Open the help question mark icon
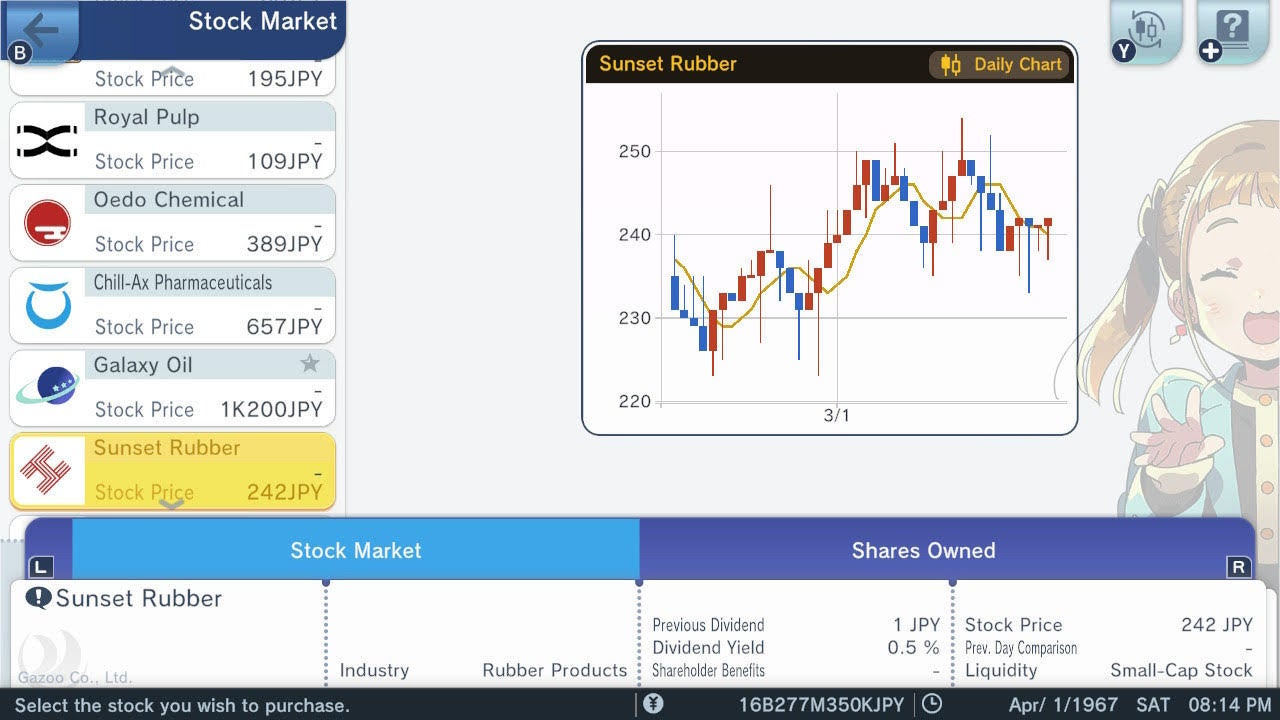This screenshot has height=720, width=1280. [1232, 30]
